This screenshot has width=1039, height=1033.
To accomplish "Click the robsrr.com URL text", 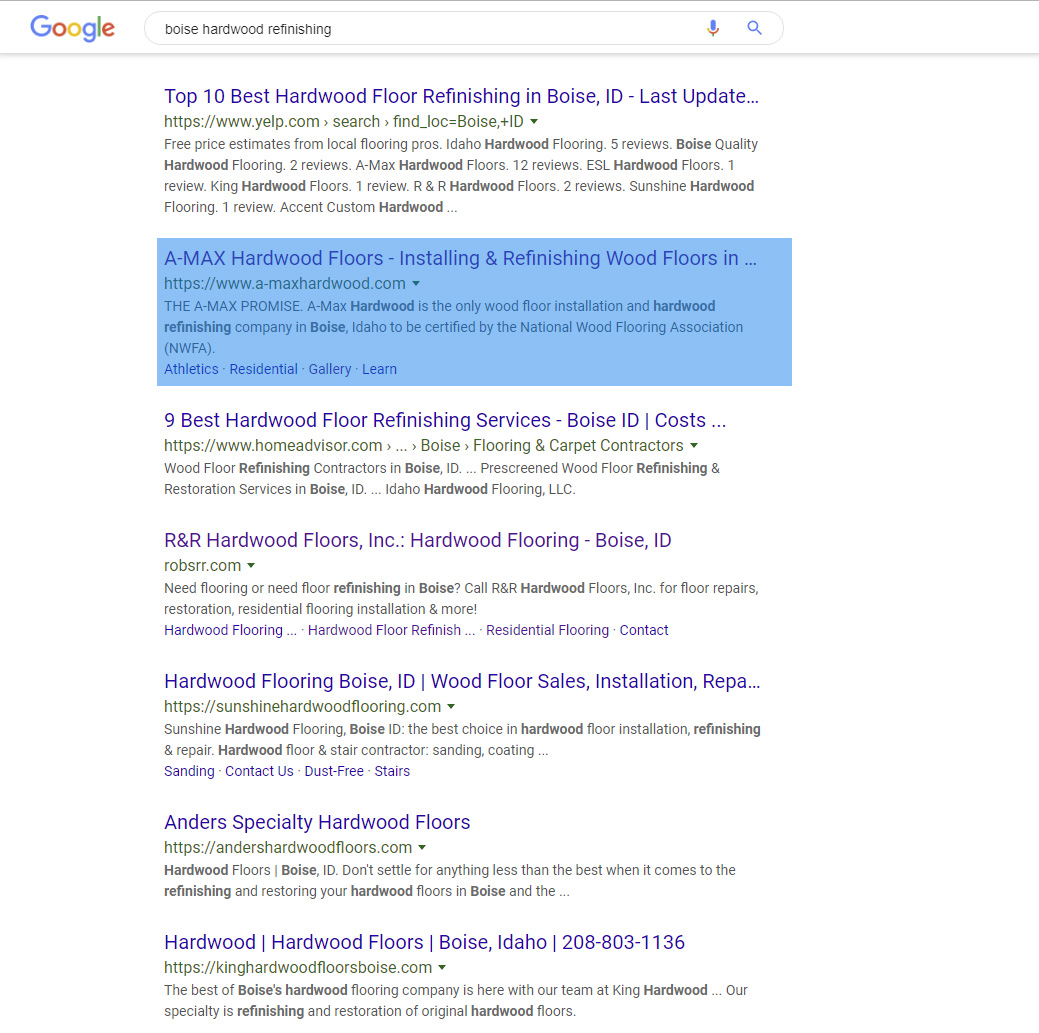I will (203, 566).
